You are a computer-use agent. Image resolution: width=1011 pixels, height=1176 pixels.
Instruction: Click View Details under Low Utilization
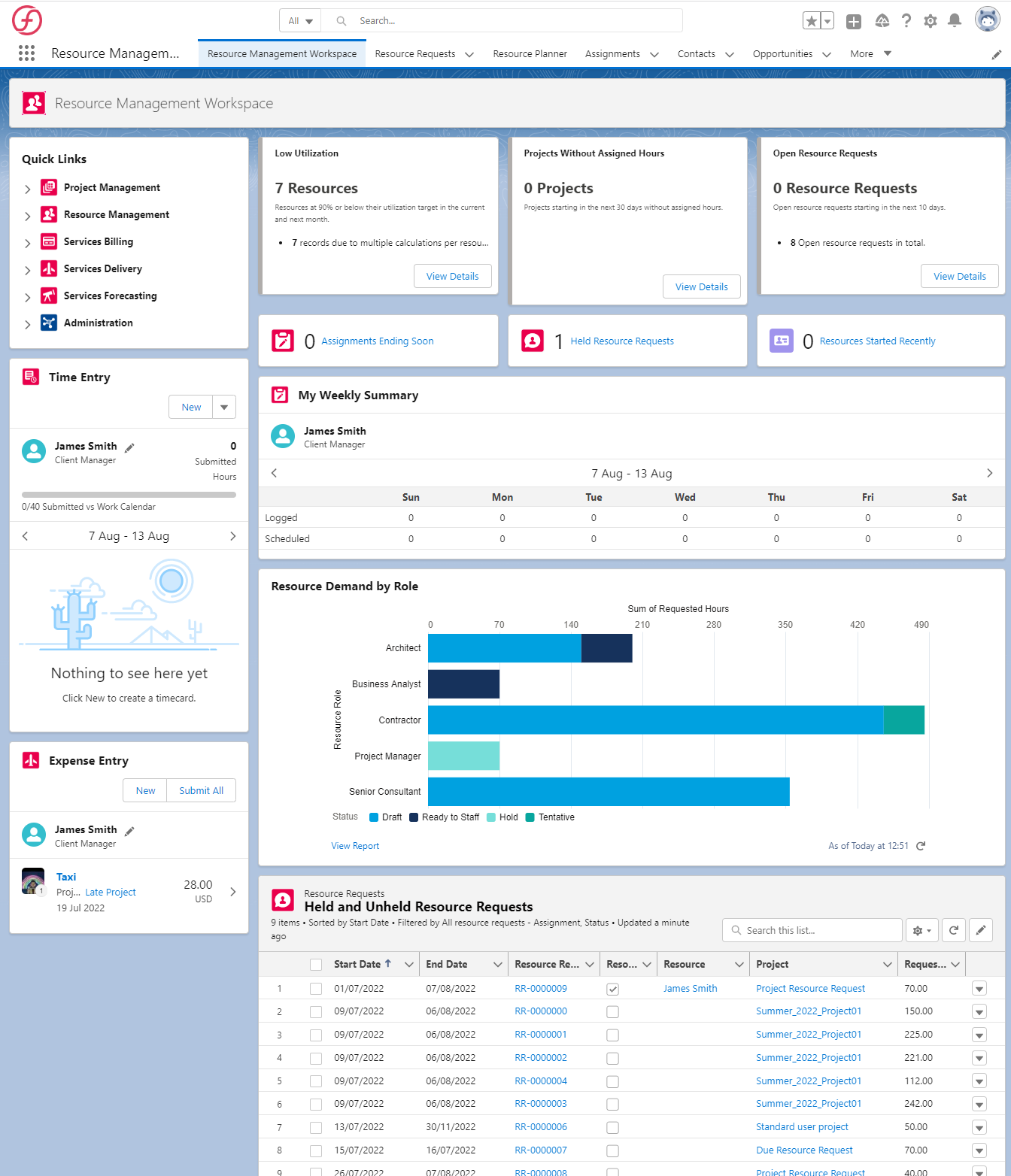coord(452,276)
